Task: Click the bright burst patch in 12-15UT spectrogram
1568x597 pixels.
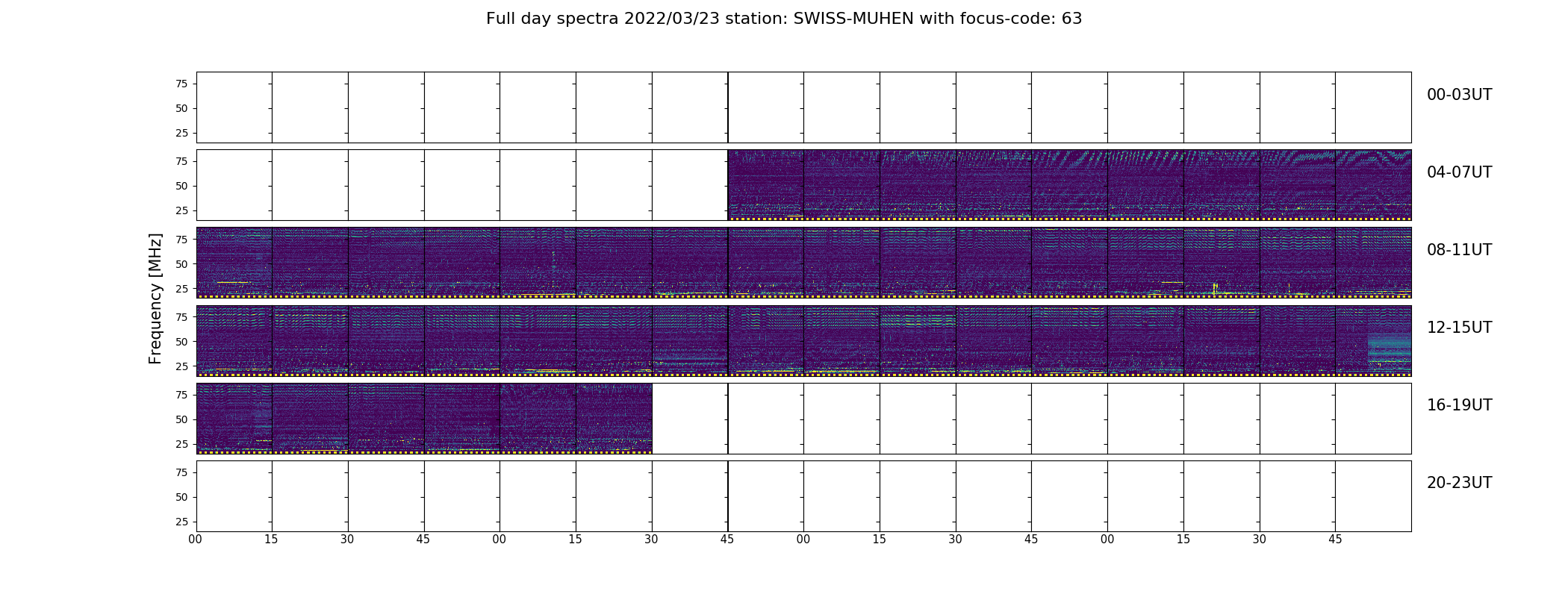Action: point(1389,348)
